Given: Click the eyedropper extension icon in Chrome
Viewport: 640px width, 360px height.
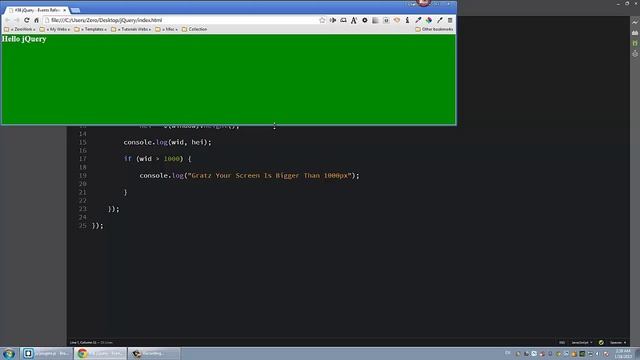Looking at the screenshot, I should tap(418, 20).
